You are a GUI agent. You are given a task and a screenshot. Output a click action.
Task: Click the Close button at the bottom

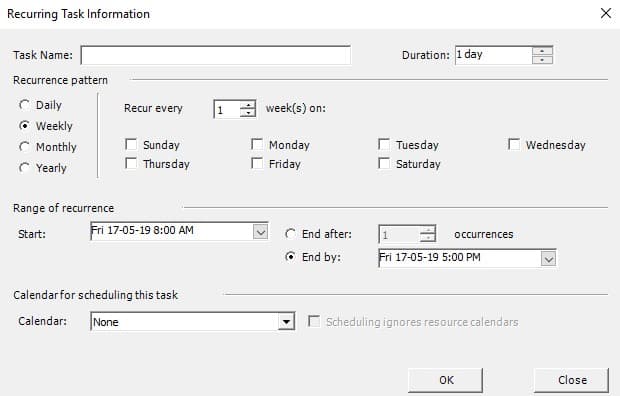[572, 380]
